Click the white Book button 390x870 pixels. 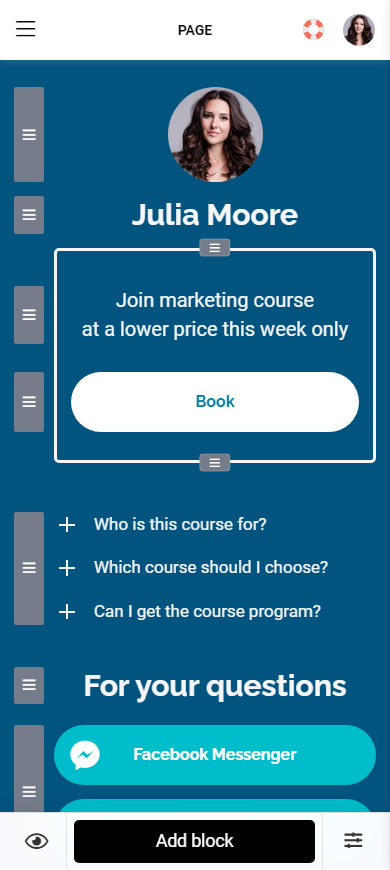click(x=215, y=402)
